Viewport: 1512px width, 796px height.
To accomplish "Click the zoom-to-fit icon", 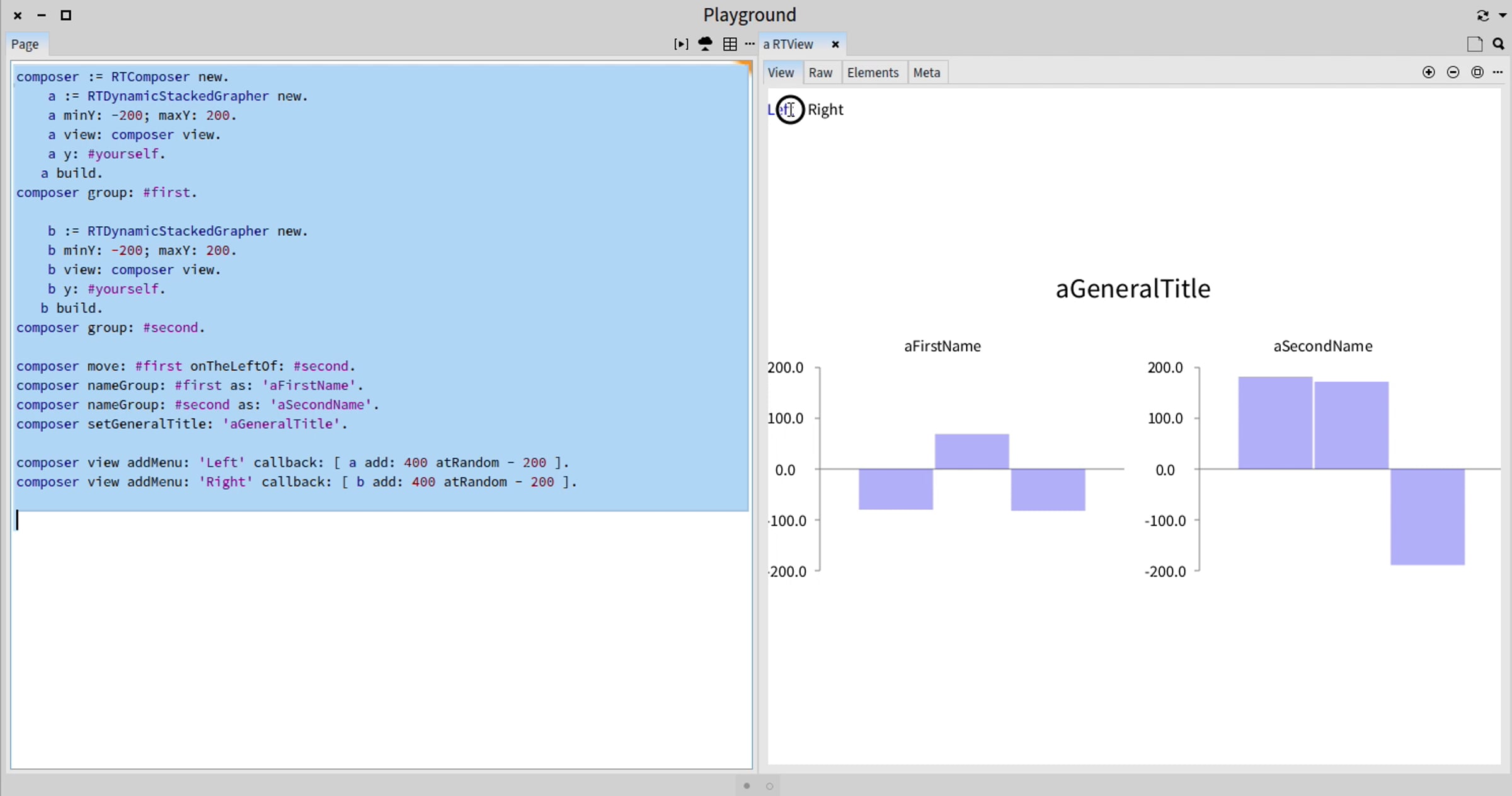I will click(1477, 72).
